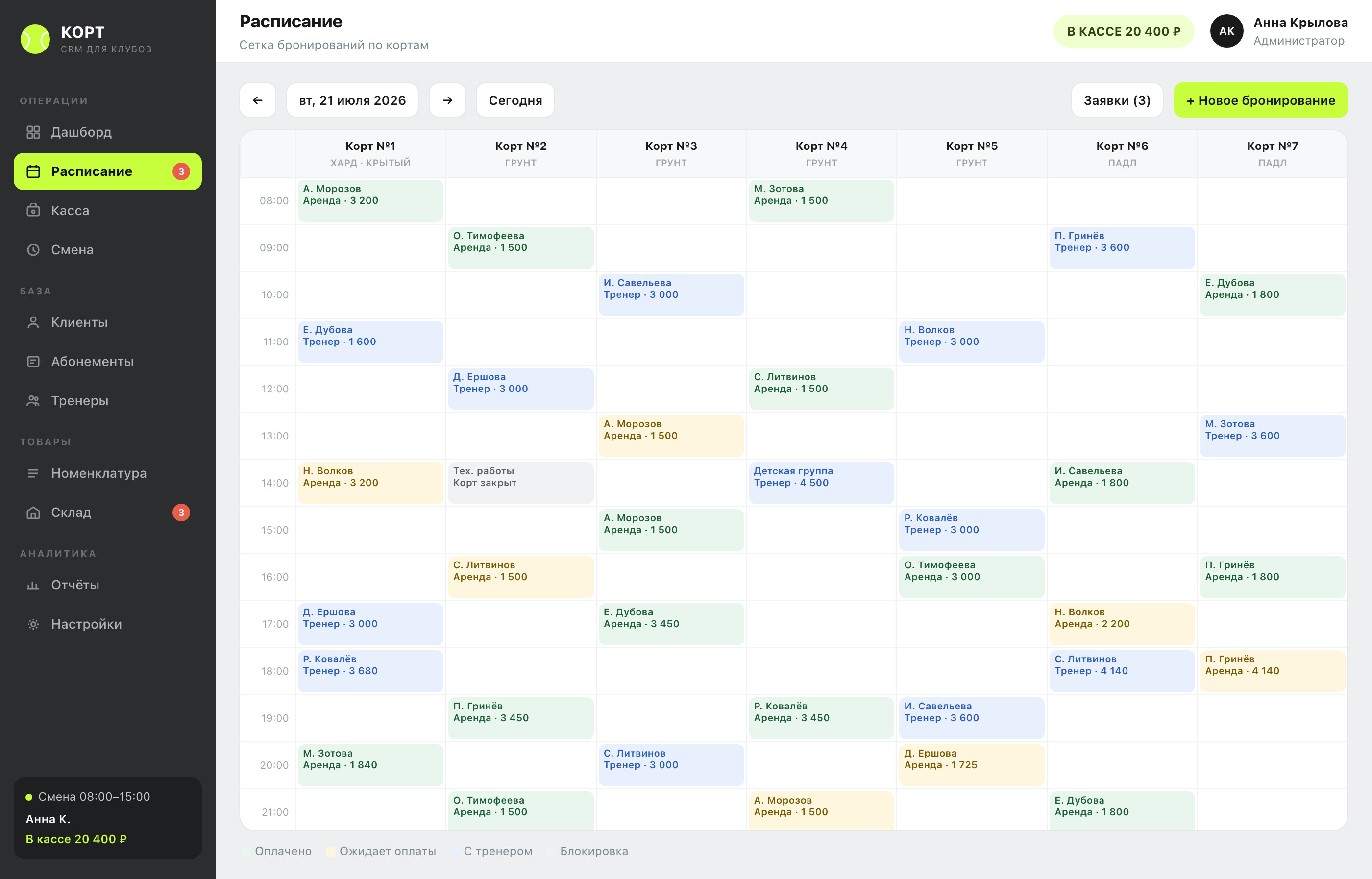Screen dimensions: 1372x879
Task: Click В кассе 20 400 ₽ in shift card
Action: (x=76, y=840)
